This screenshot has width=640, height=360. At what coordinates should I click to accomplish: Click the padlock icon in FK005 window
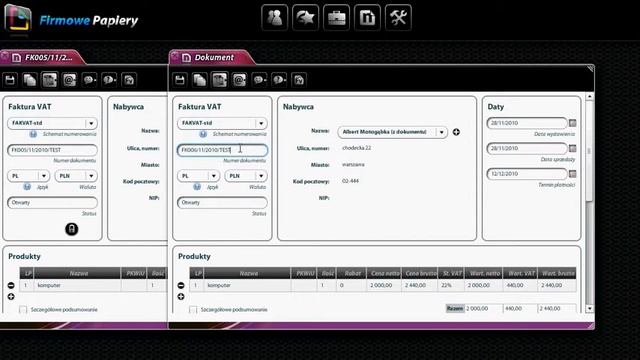(71, 229)
